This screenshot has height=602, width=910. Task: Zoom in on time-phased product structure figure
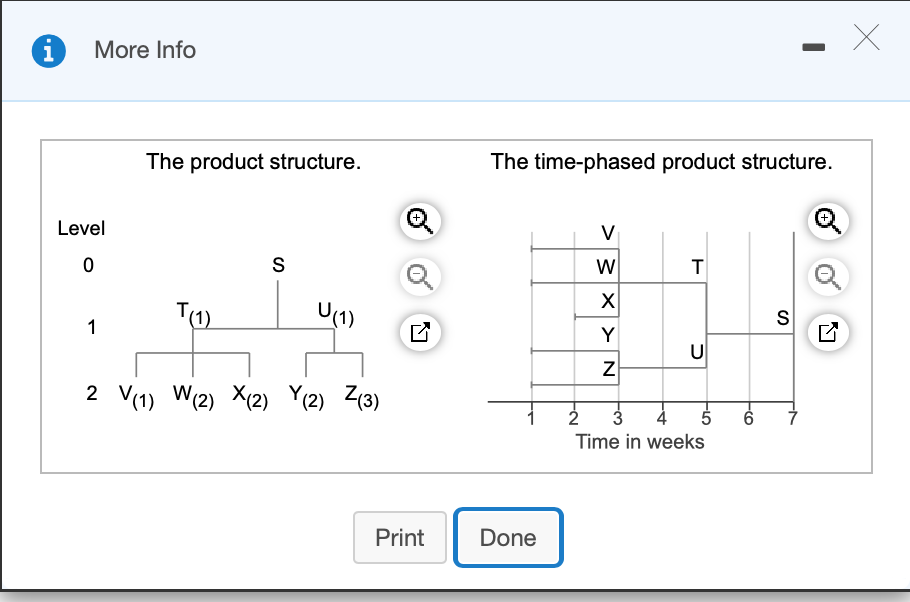pos(827,220)
